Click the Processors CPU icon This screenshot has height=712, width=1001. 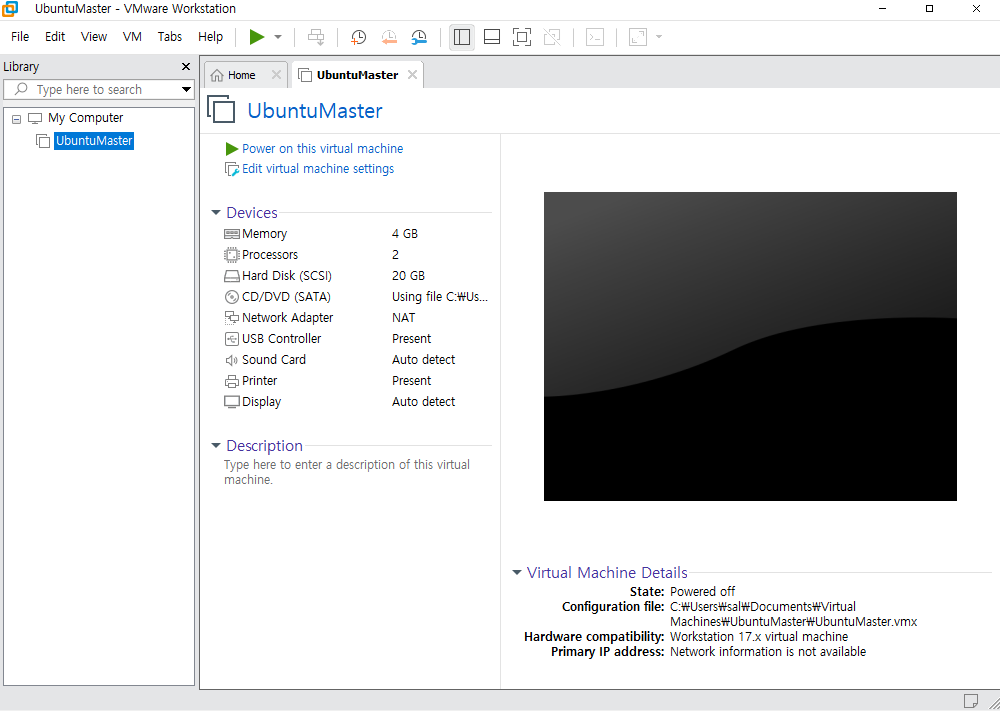(x=232, y=255)
